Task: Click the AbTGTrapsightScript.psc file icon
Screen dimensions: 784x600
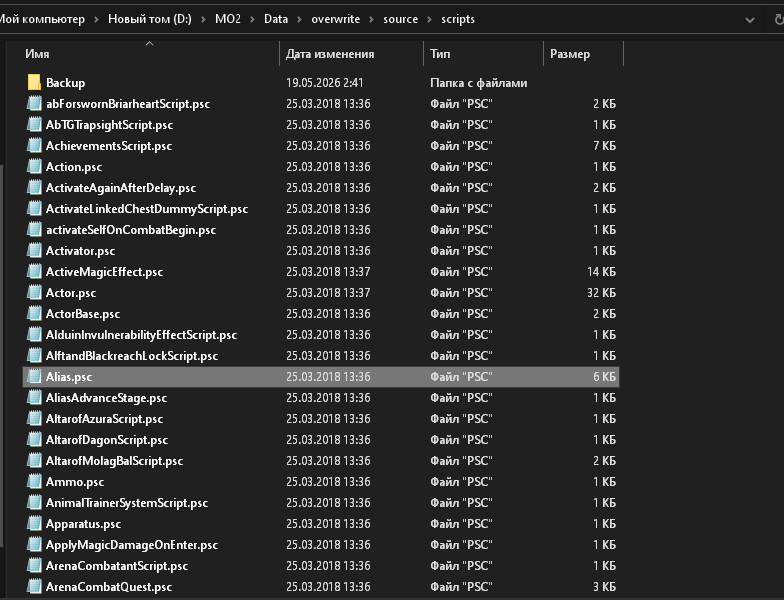Action: [34, 124]
